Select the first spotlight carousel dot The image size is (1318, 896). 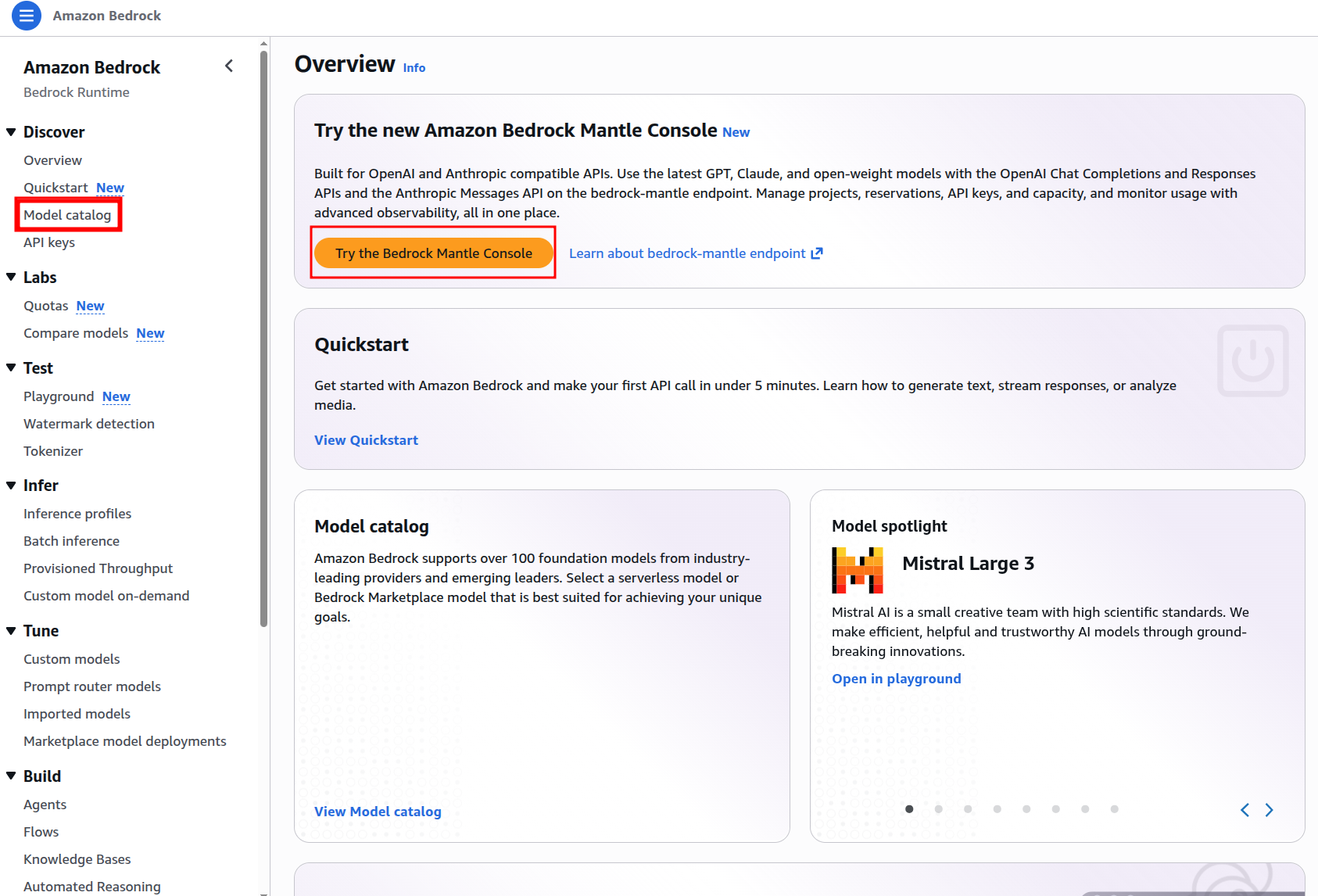(x=909, y=809)
